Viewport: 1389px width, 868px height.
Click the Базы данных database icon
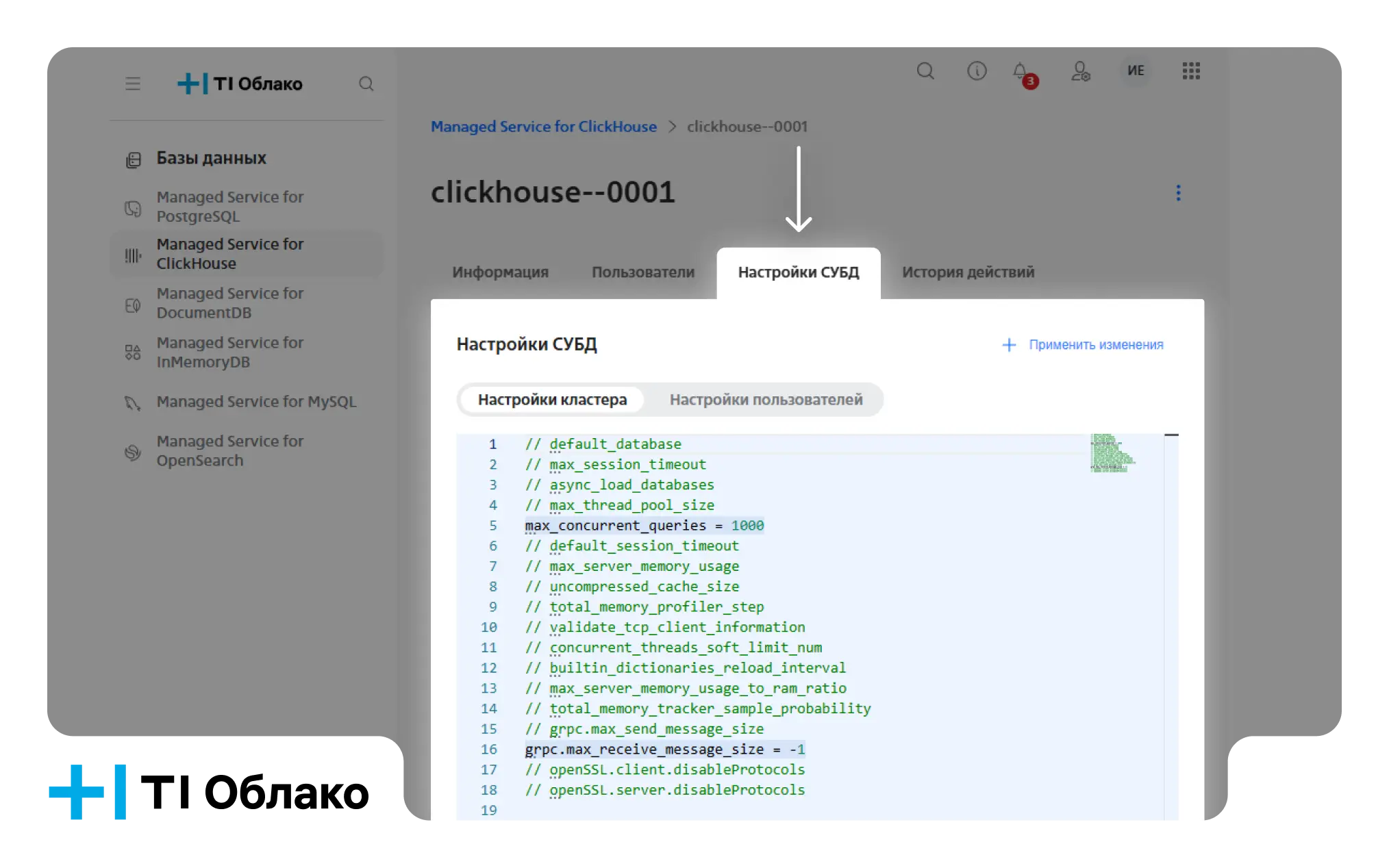134,159
